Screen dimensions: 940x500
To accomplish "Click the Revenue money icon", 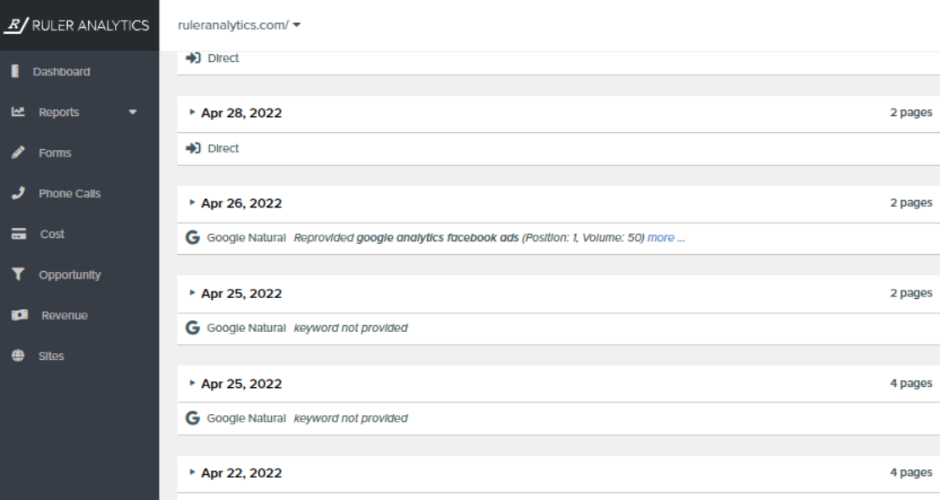I will click(16, 316).
